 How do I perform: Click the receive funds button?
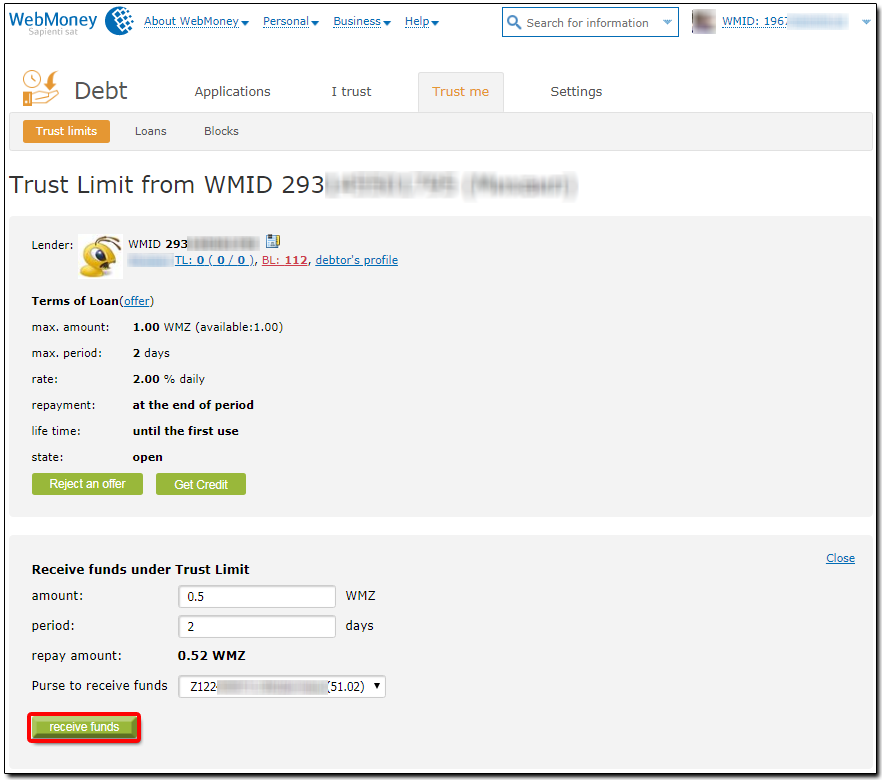click(84, 727)
